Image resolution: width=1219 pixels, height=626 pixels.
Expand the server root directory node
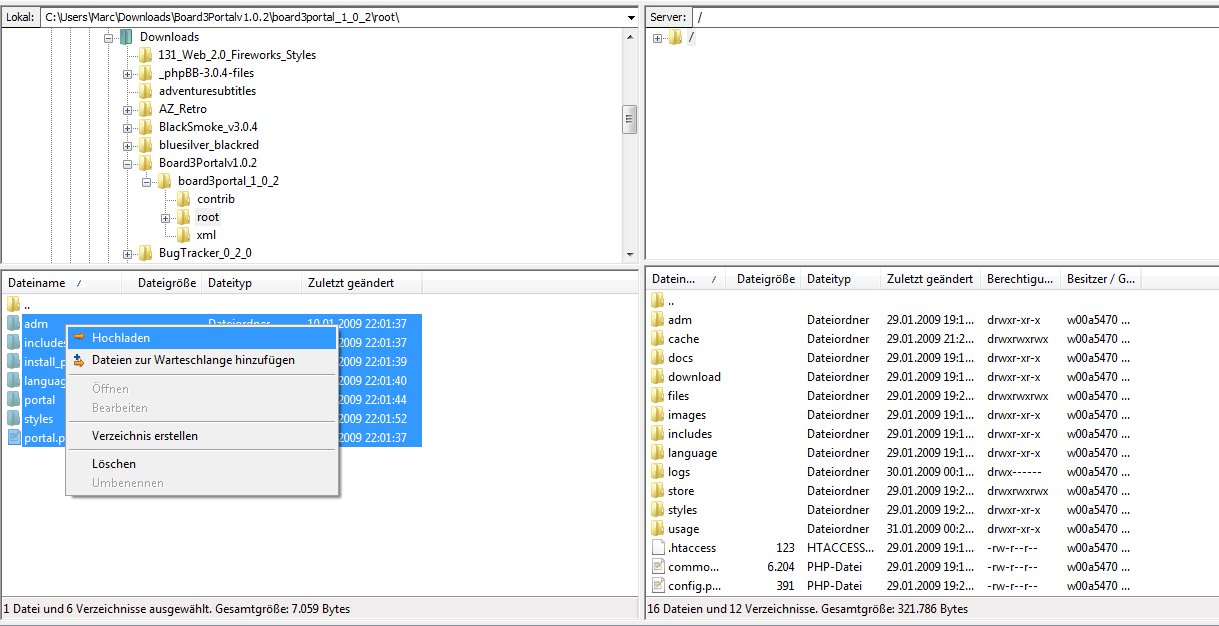[x=657, y=38]
